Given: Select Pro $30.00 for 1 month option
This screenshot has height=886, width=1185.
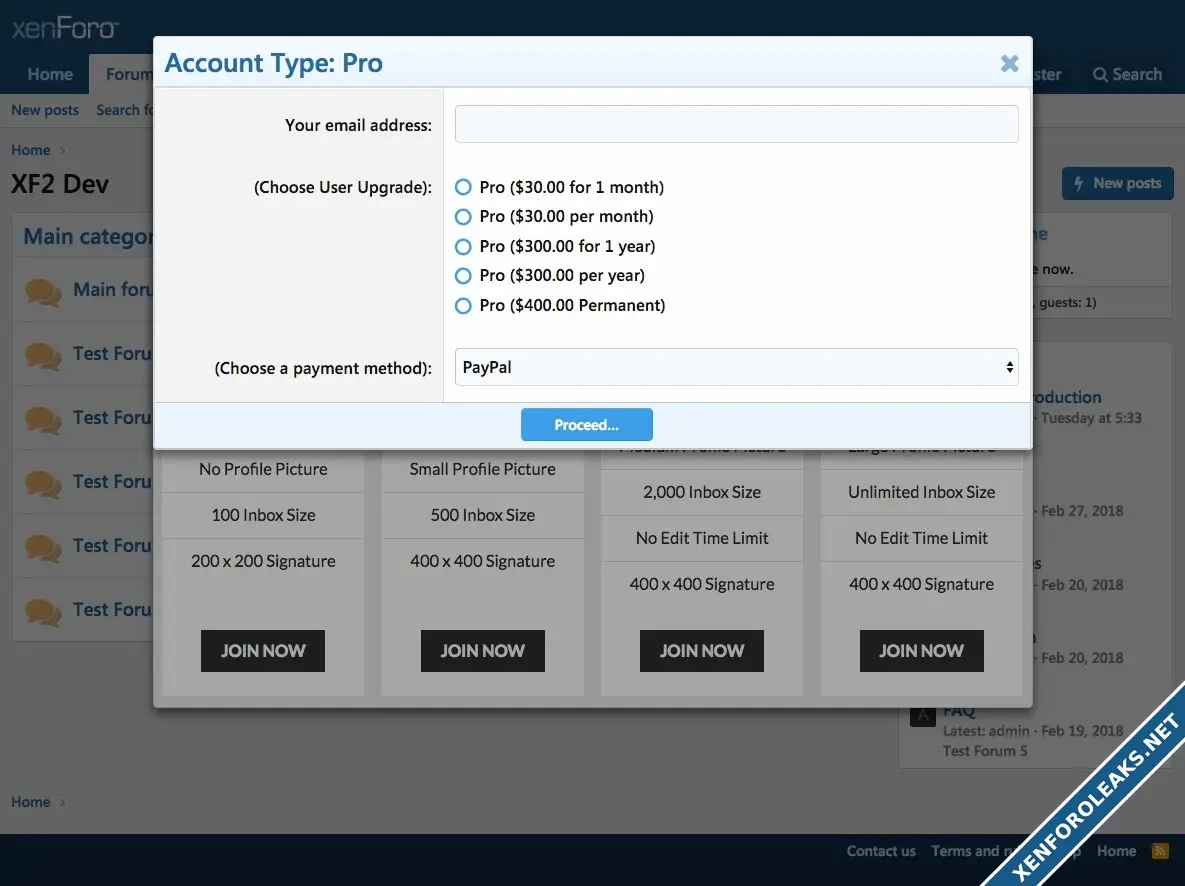Looking at the screenshot, I should click(x=463, y=187).
